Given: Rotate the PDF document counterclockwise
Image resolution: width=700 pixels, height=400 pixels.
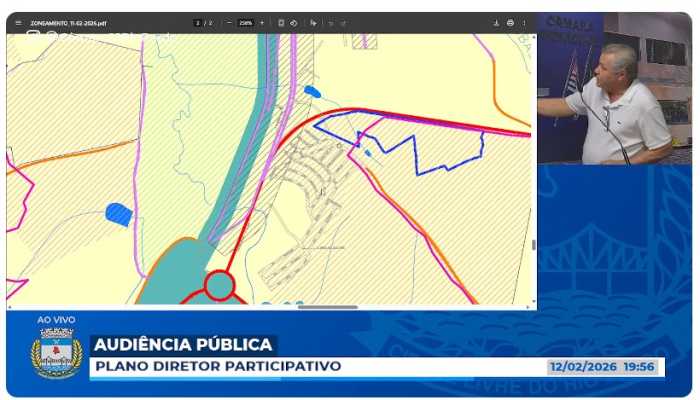Looking at the screenshot, I should [294, 23].
